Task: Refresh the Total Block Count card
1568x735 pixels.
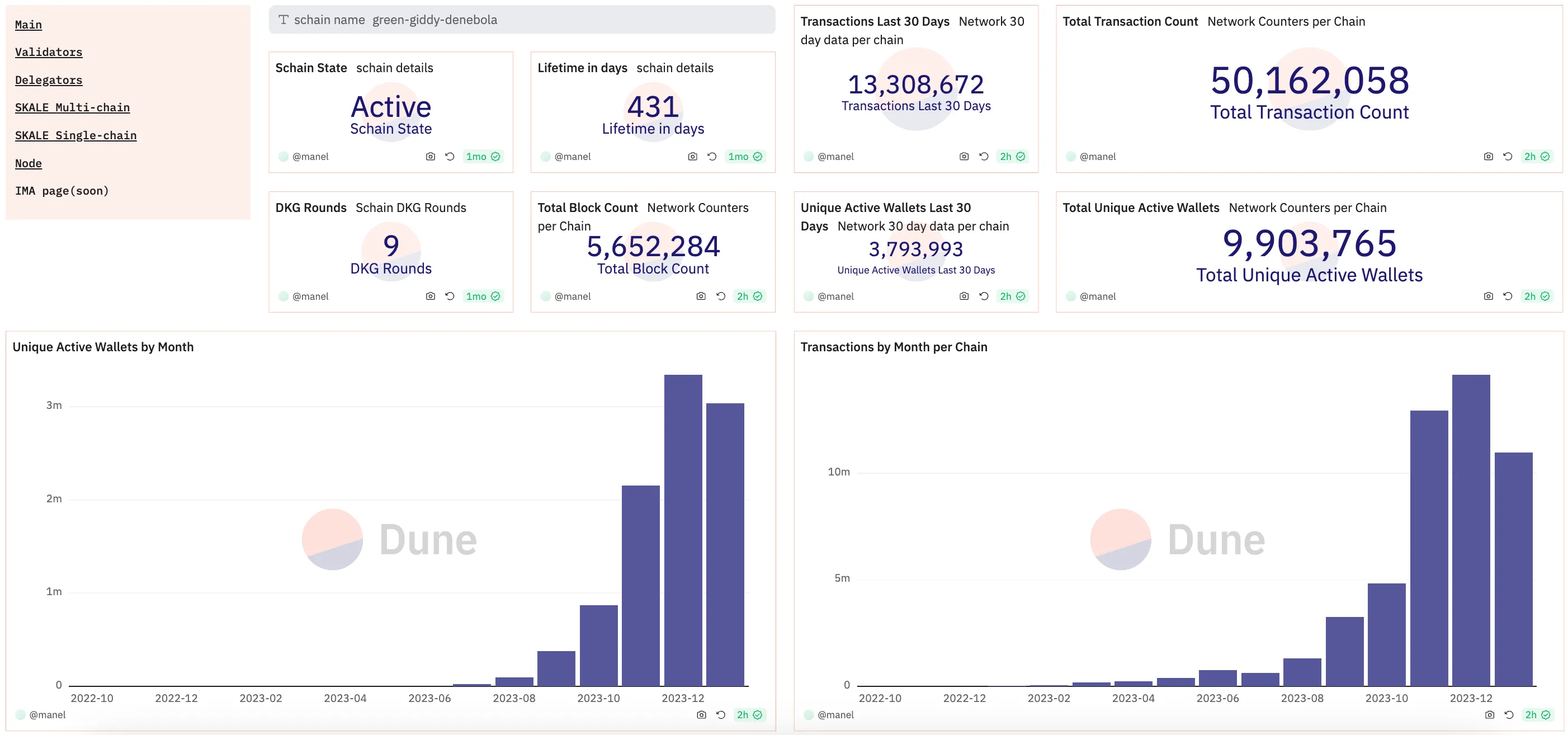Action: 721,296
